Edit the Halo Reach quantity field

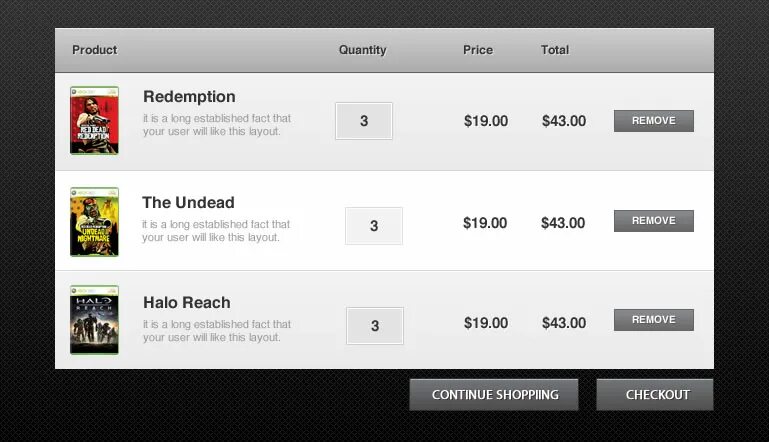pos(375,326)
